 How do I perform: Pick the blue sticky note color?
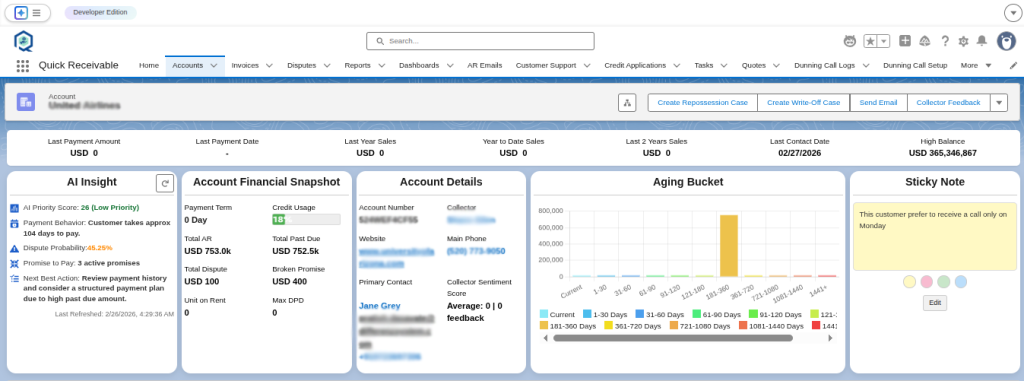961,282
